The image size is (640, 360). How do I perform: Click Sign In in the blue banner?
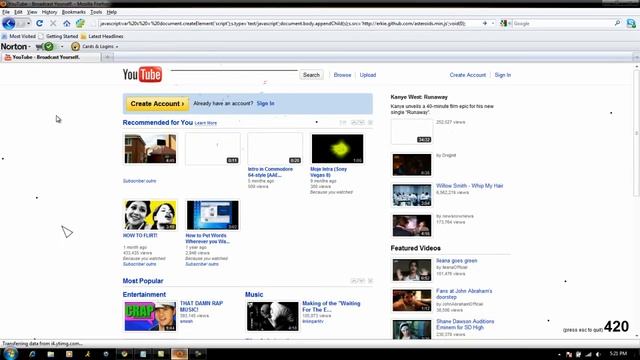(x=265, y=104)
